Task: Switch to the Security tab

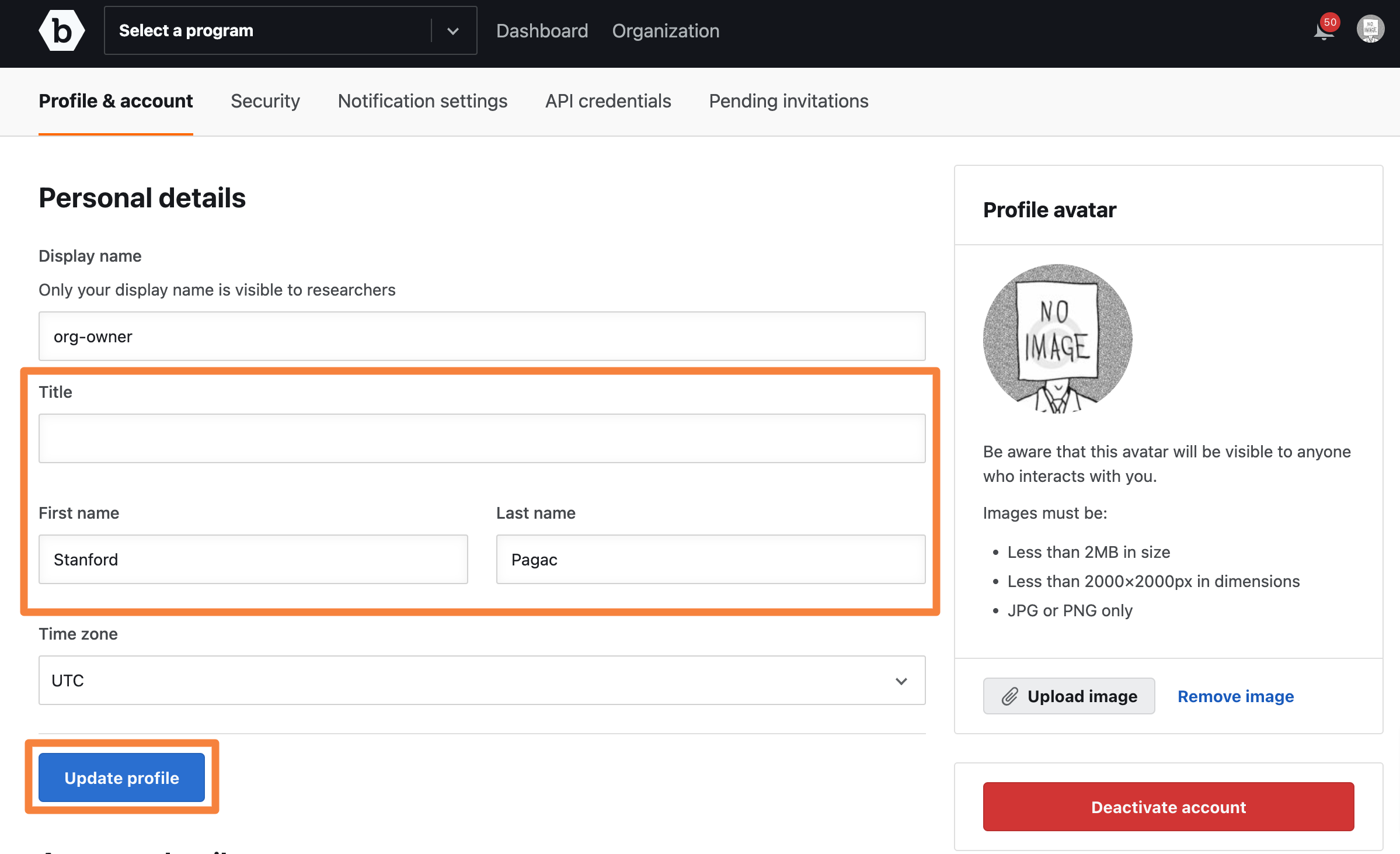Action: coord(265,100)
